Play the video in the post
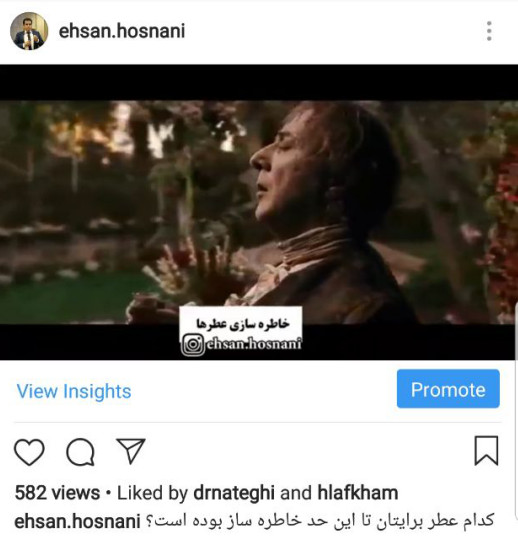 [x=259, y=212]
